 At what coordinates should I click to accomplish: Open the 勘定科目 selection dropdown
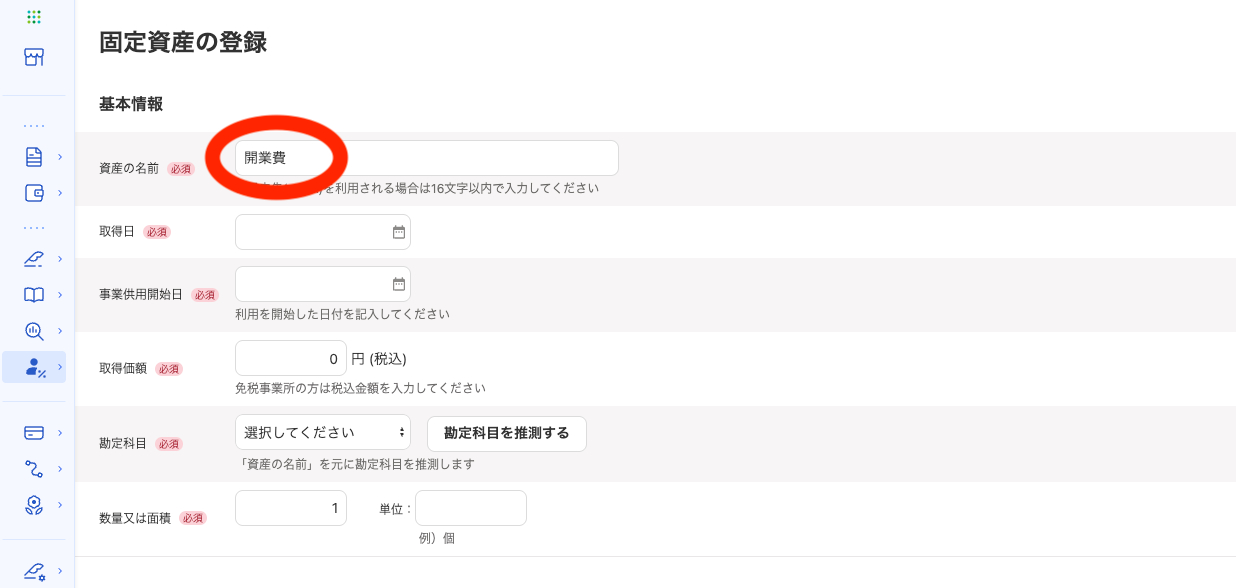click(x=323, y=431)
